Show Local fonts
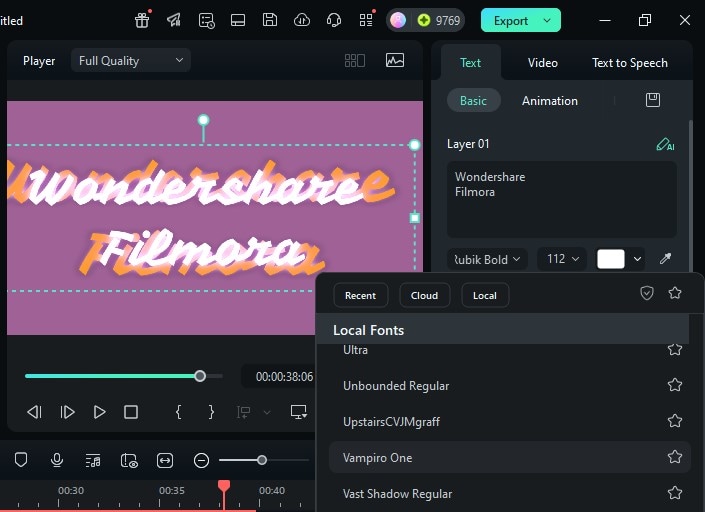 click(x=485, y=295)
